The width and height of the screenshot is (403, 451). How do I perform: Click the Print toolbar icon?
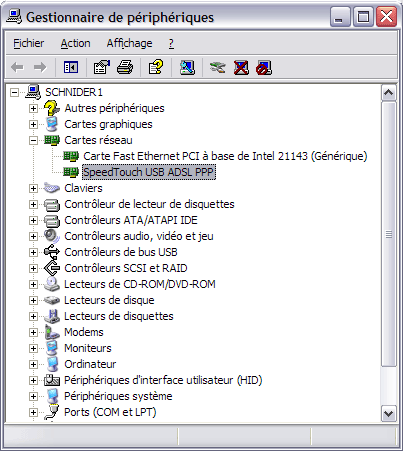tap(125, 68)
